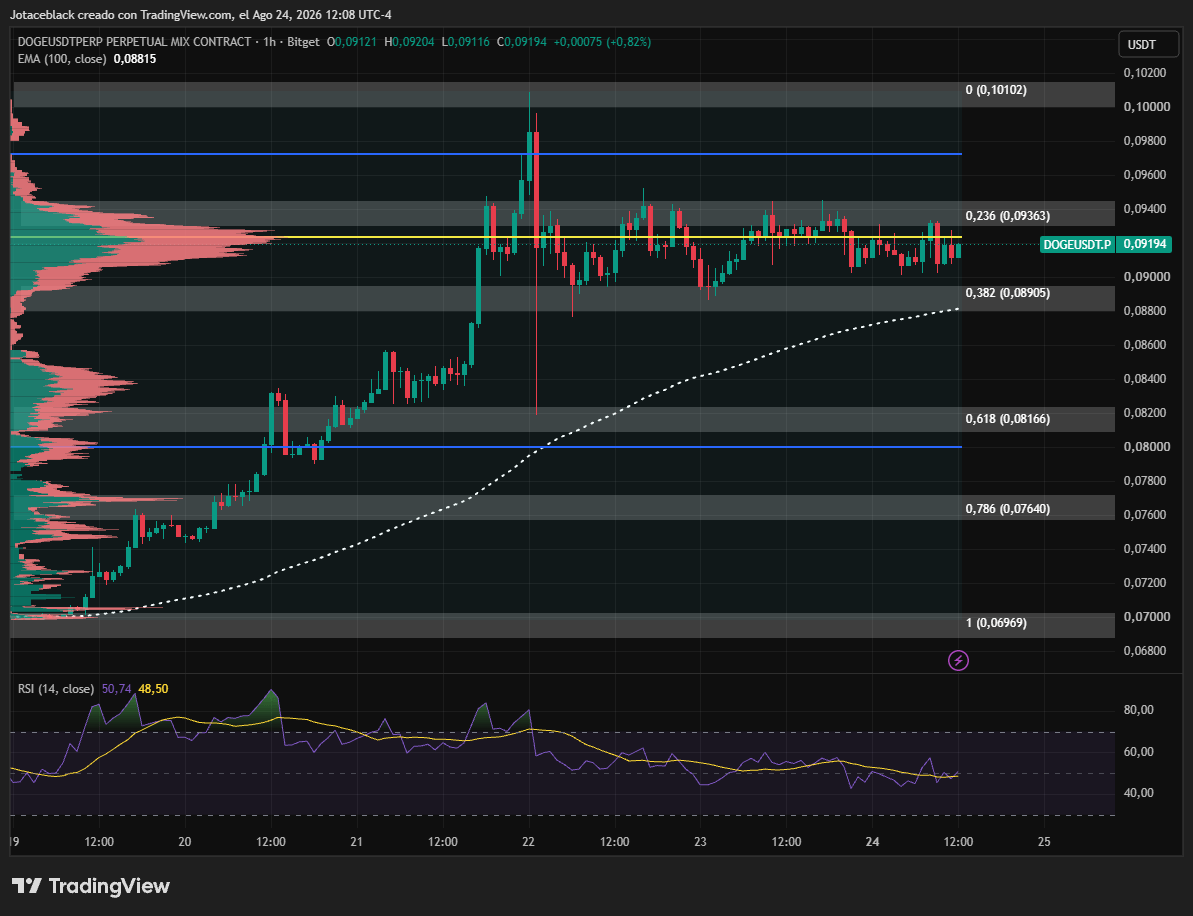The height and width of the screenshot is (916, 1193).
Task: Click the price change +0,00075 (+0,82%)
Action: click(602, 42)
